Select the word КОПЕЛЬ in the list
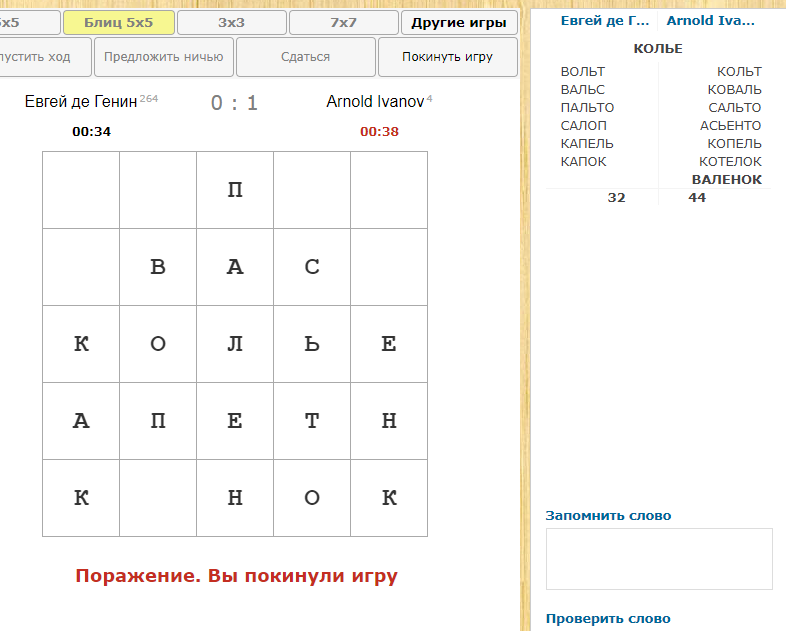Viewport: 786px width, 631px height. click(734, 144)
